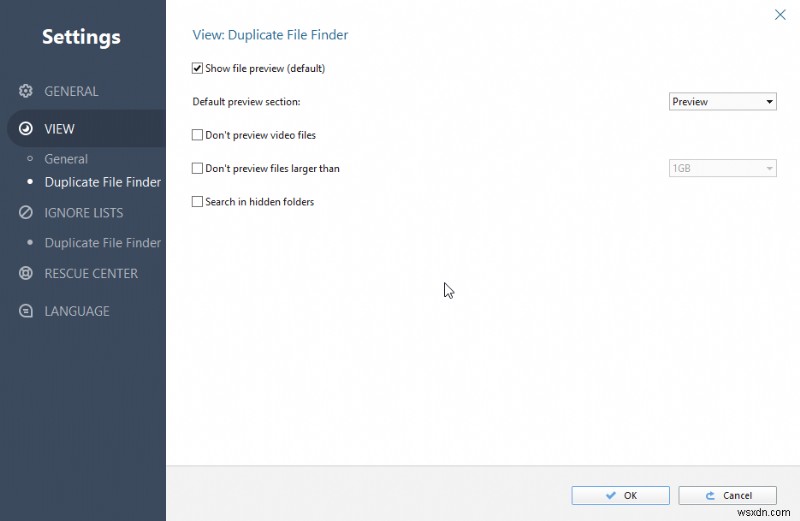Enable Don't preview video files
The image size is (800, 521).
[x=197, y=135]
